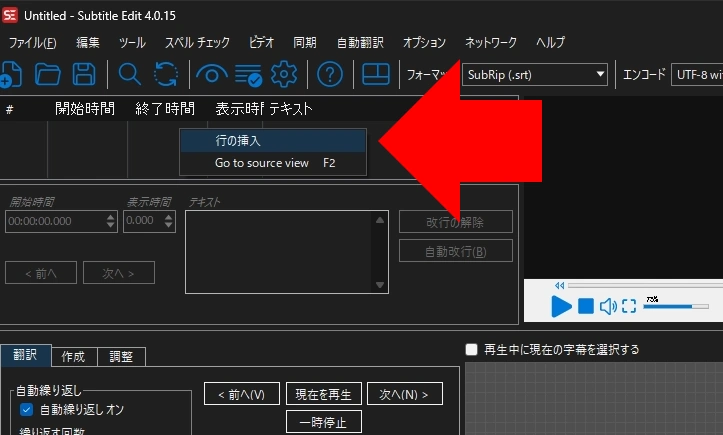Click the < 前へ(V) button
This screenshot has width=723, height=435.
coord(242,394)
